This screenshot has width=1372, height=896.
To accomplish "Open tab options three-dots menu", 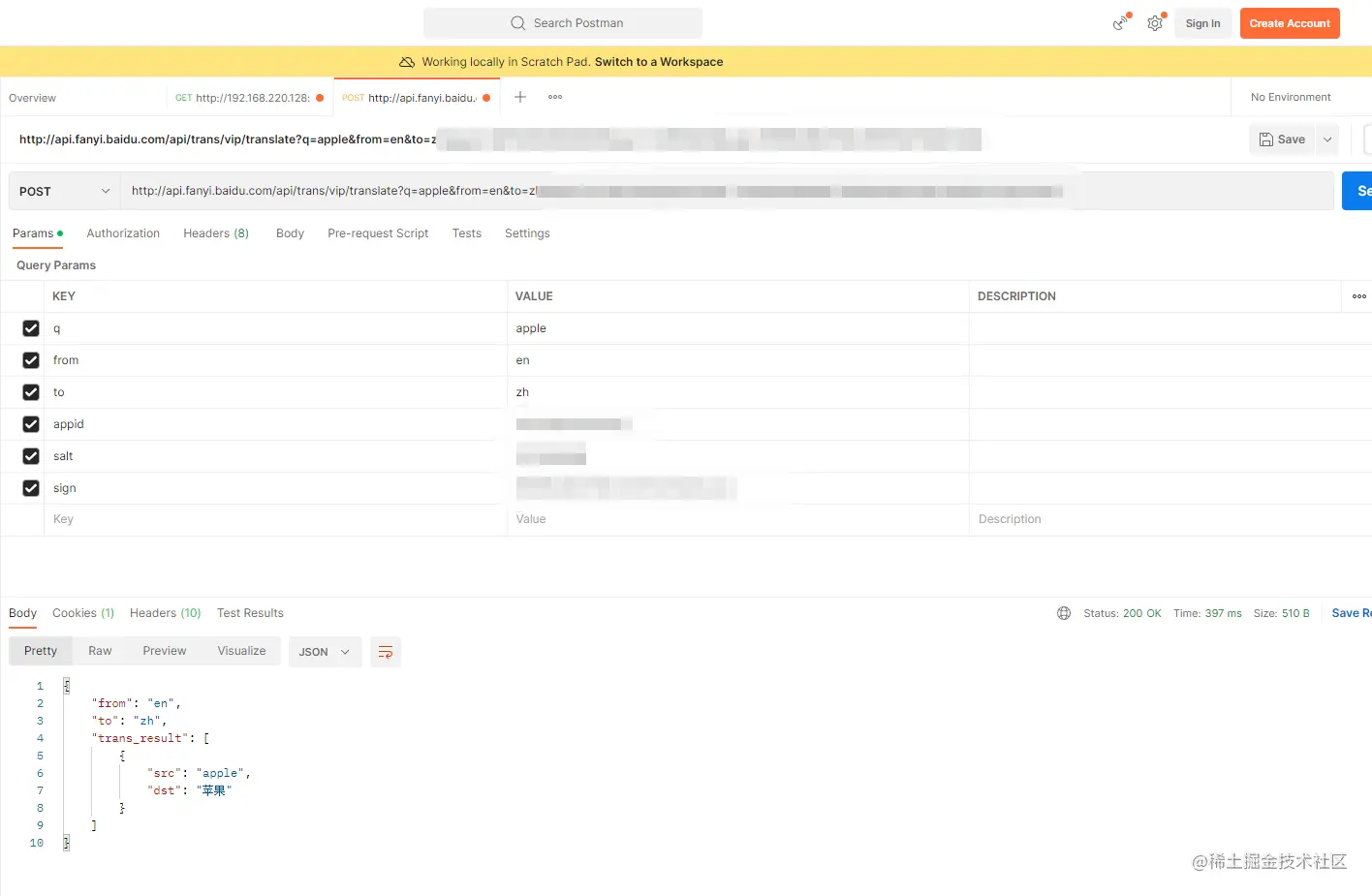I will (555, 97).
